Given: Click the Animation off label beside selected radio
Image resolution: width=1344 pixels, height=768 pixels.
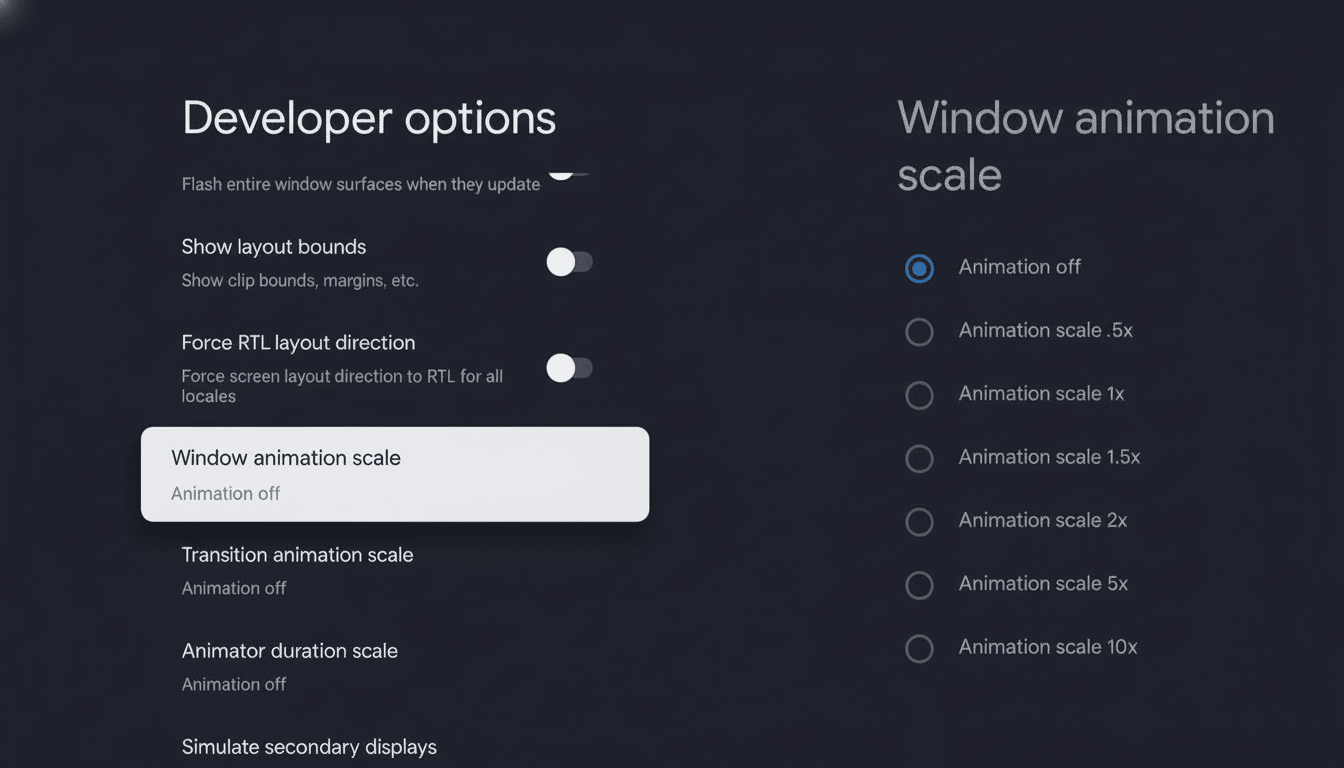Looking at the screenshot, I should click(x=1019, y=267).
